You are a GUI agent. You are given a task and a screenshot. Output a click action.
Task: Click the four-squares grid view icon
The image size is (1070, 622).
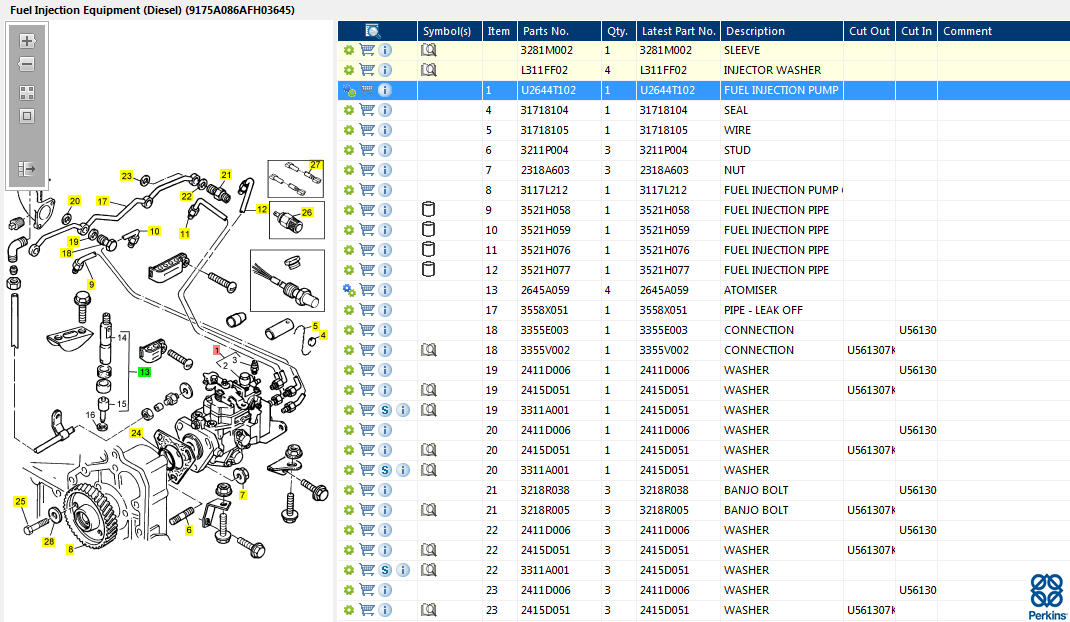click(27, 92)
